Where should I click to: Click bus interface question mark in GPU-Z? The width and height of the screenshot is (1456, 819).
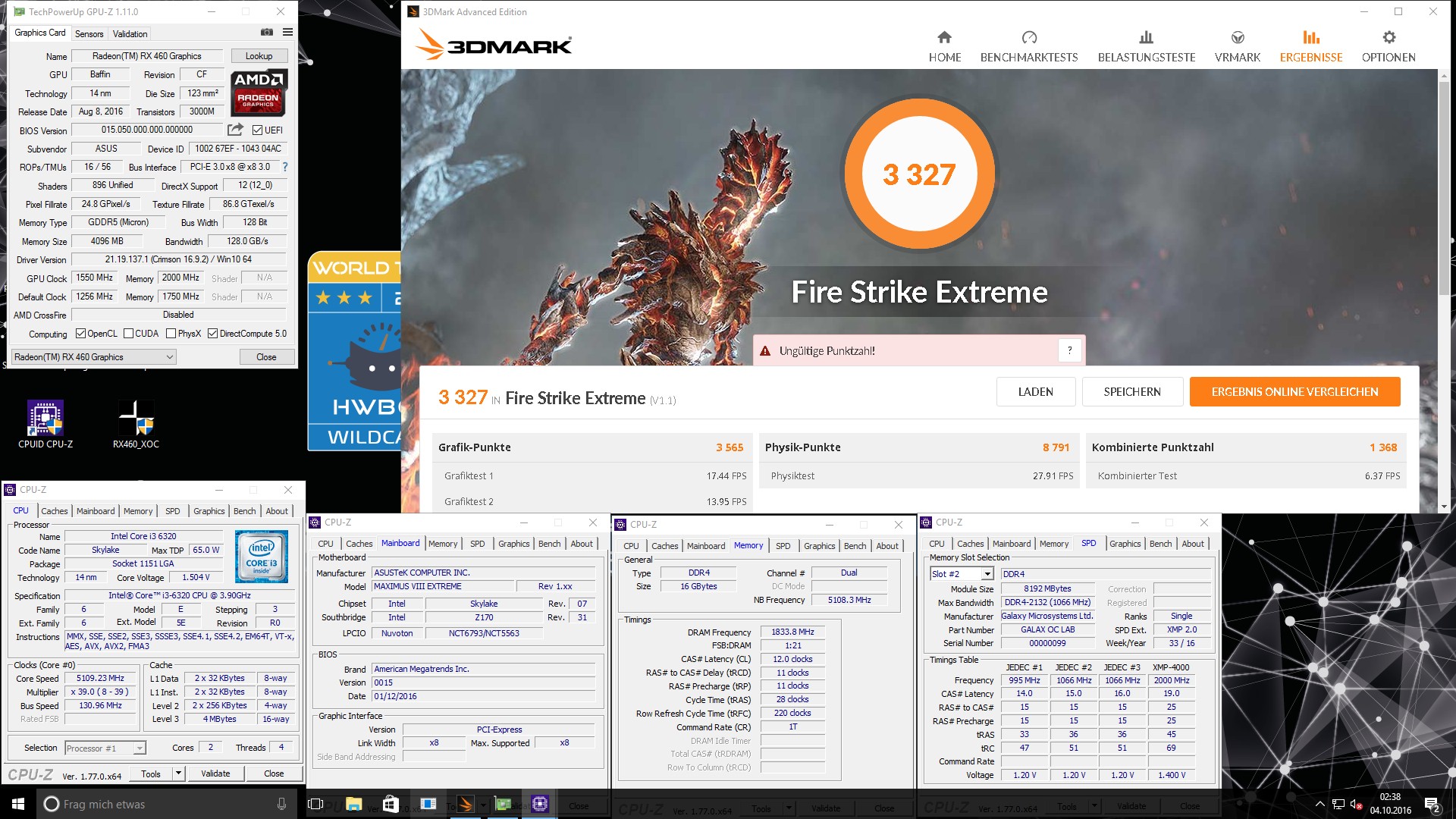pos(285,167)
